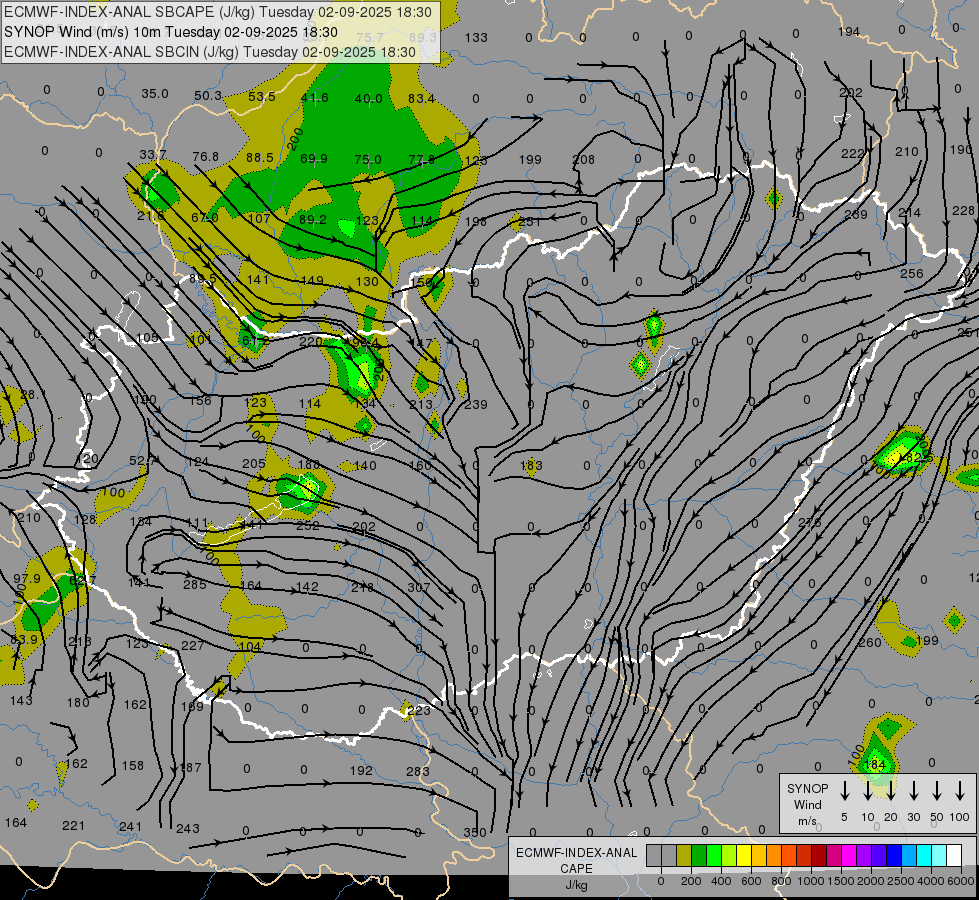979x900 pixels.
Task: Click the map value 35.0
Action: click(x=154, y=94)
